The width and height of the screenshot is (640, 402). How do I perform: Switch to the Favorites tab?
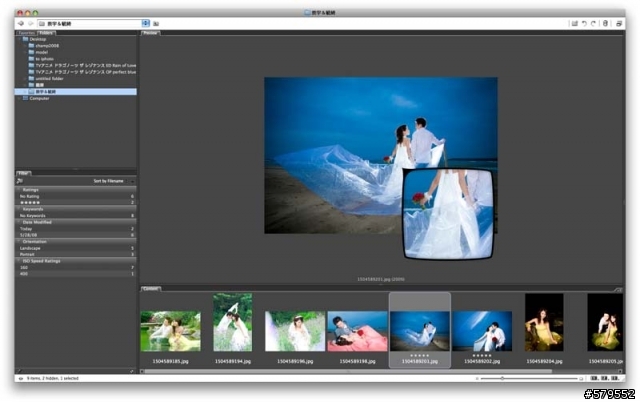pyautogui.click(x=27, y=33)
